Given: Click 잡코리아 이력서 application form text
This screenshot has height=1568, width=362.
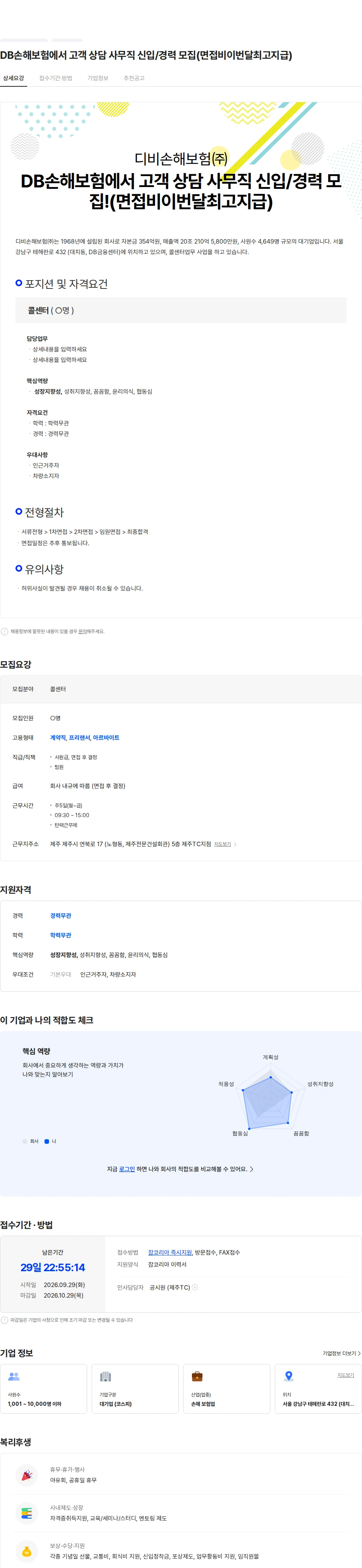Looking at the screenshot, I should pyautogui.click(x=167, y=1265).
